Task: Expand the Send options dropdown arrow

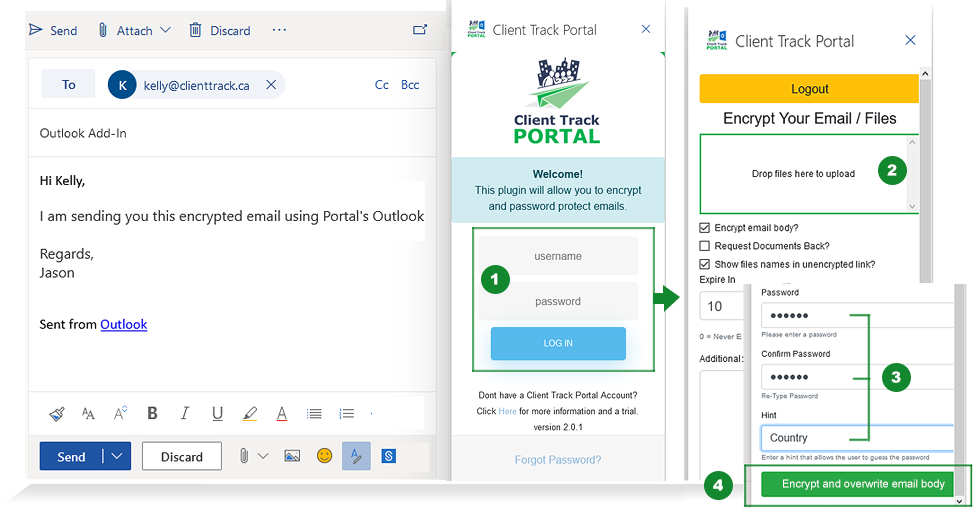Action: [x=117, y=456]
